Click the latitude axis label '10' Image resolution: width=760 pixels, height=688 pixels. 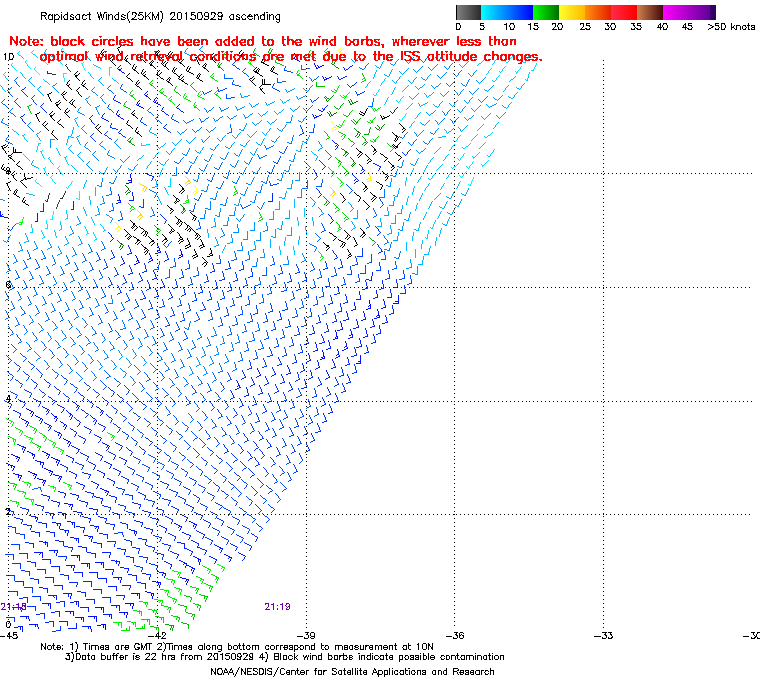pyautogui.click(x=8, y=57)
